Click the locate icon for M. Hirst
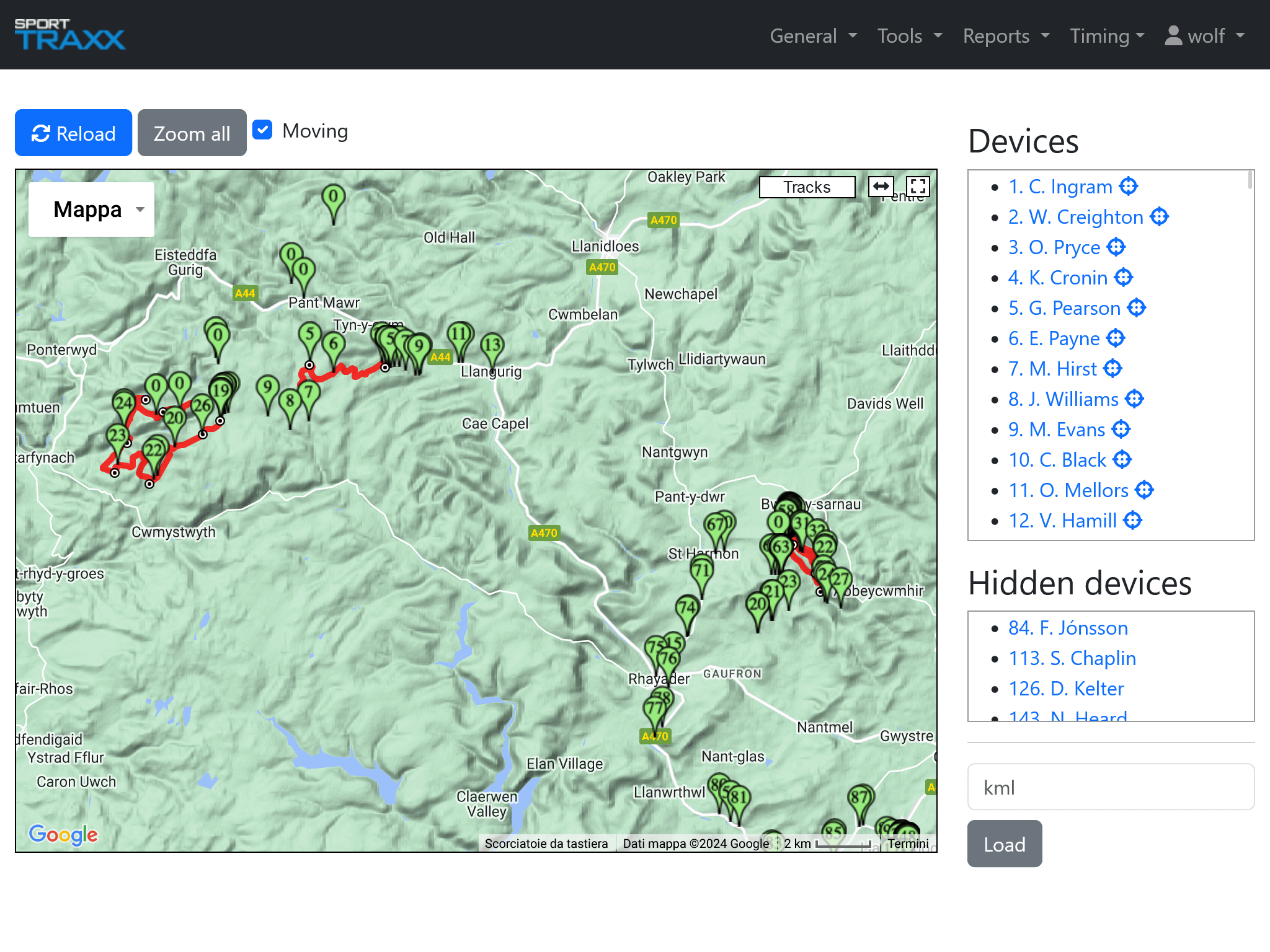This screenshot has height=952, width=1270. pyautogui.click(x=1112, y=368)
